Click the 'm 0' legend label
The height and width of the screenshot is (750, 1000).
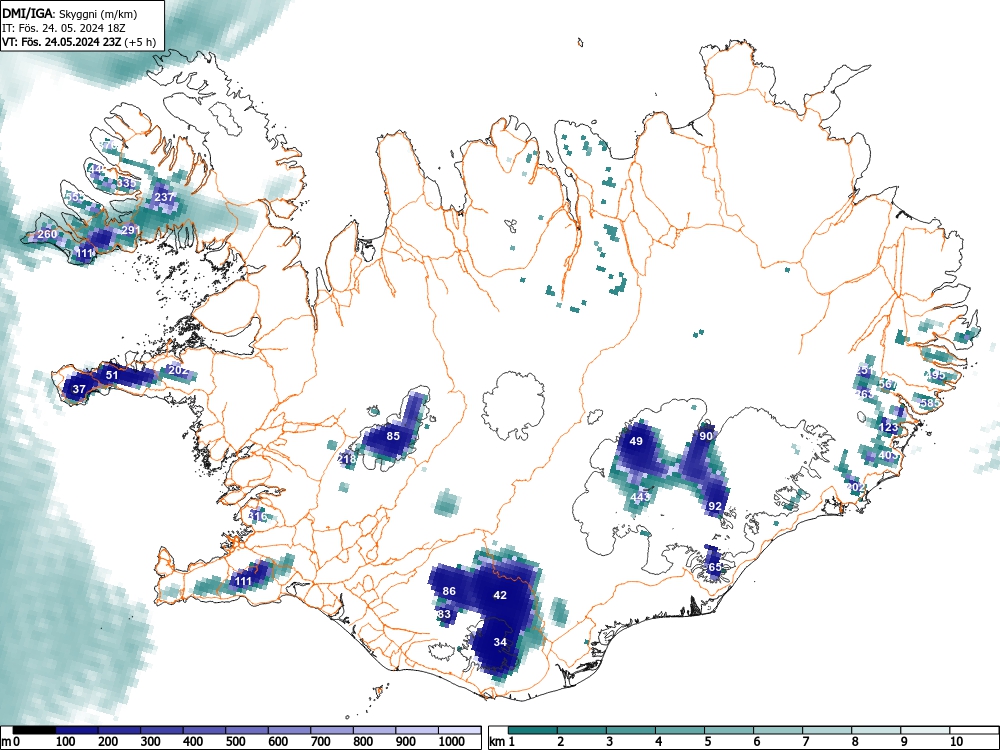coord(11,742)
